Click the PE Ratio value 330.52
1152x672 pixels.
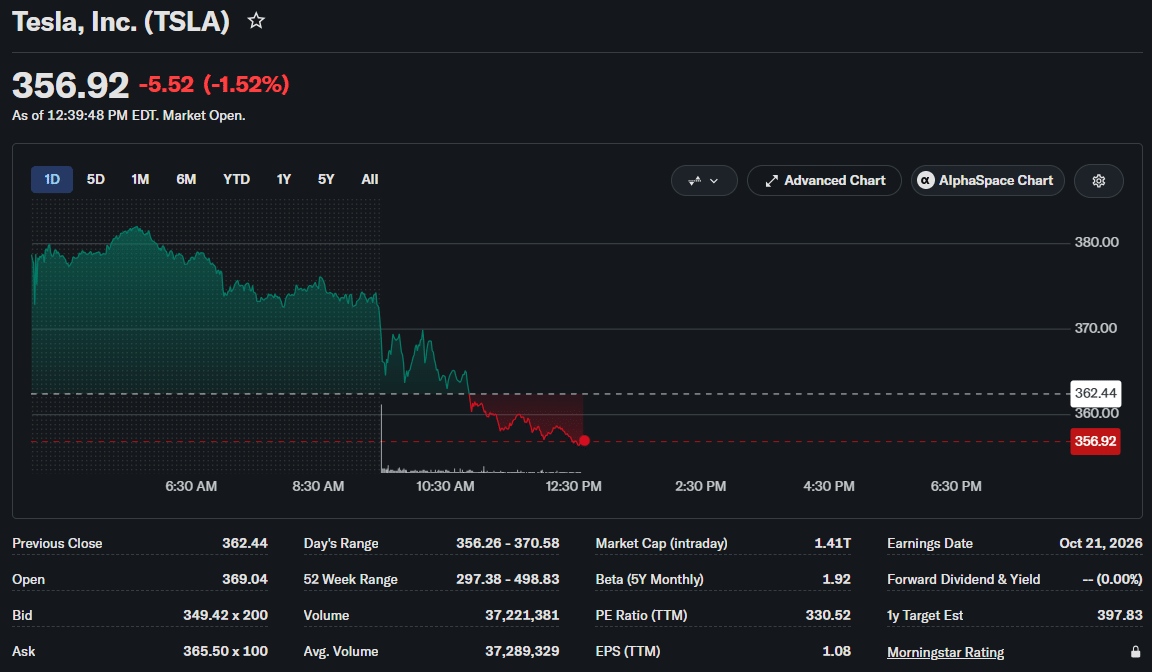point(828,615)
